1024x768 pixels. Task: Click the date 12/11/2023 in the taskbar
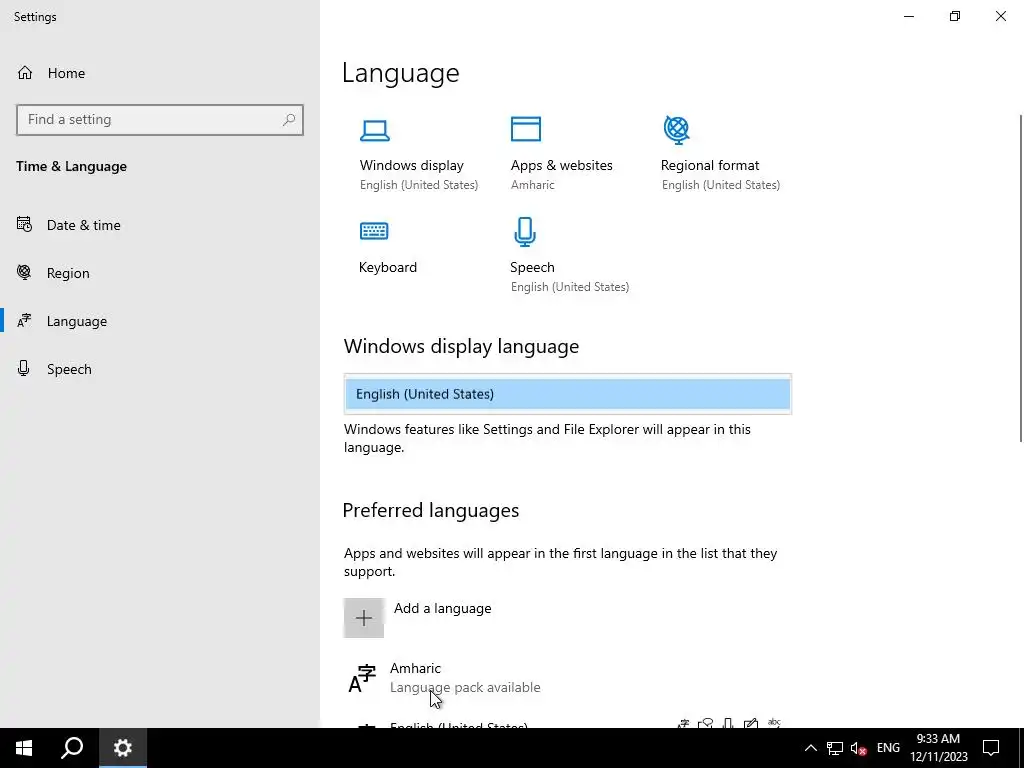pos(938,757)
